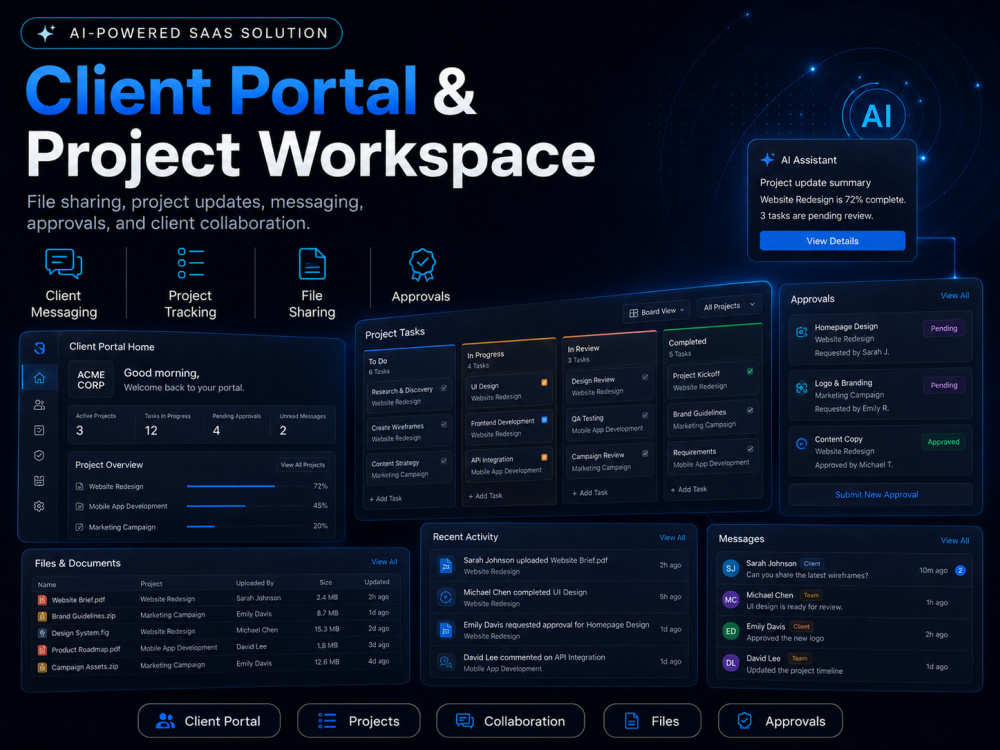Click Pending Approvals count 4

click(216, 430)
